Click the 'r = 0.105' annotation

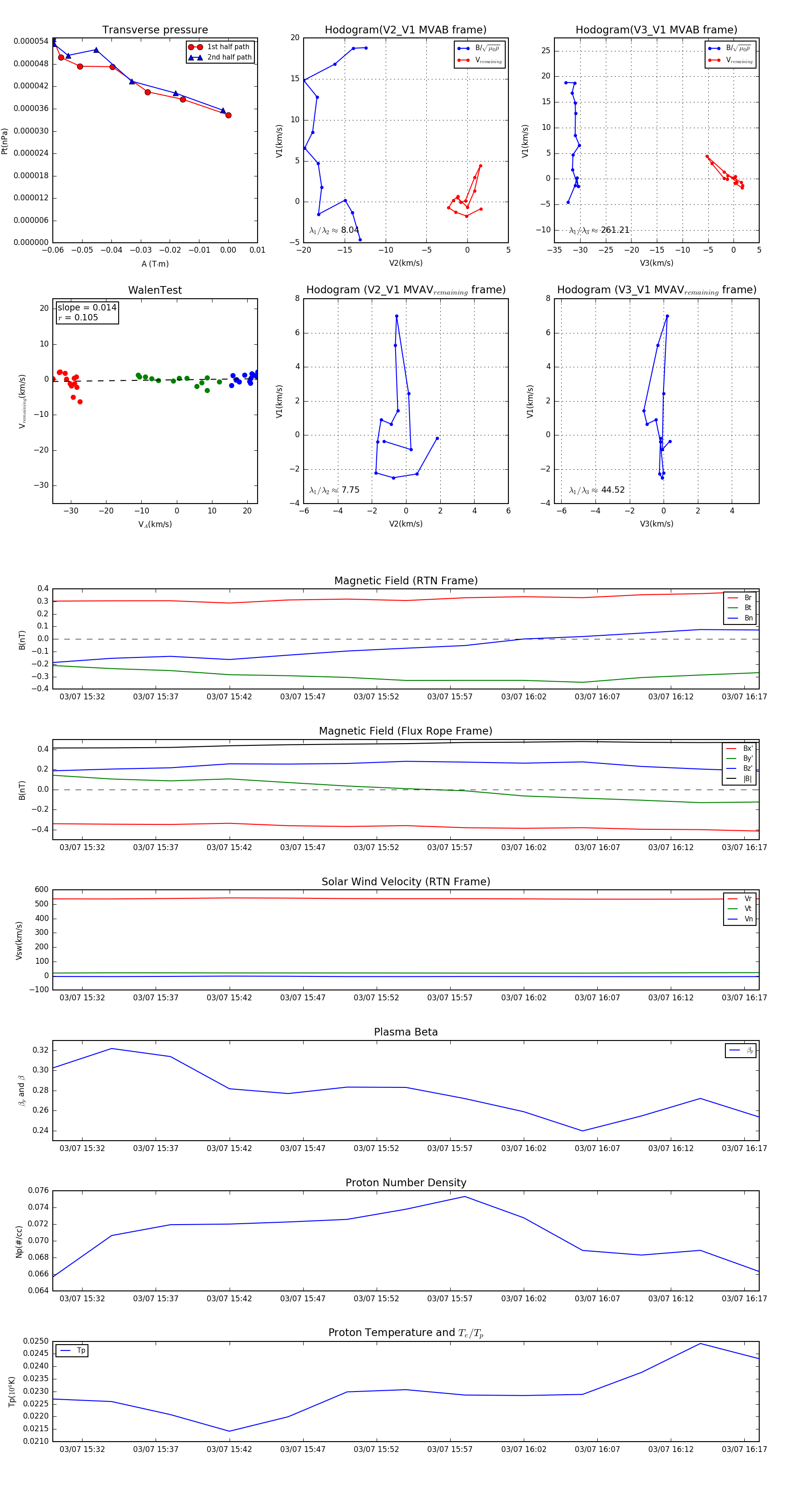78,317
